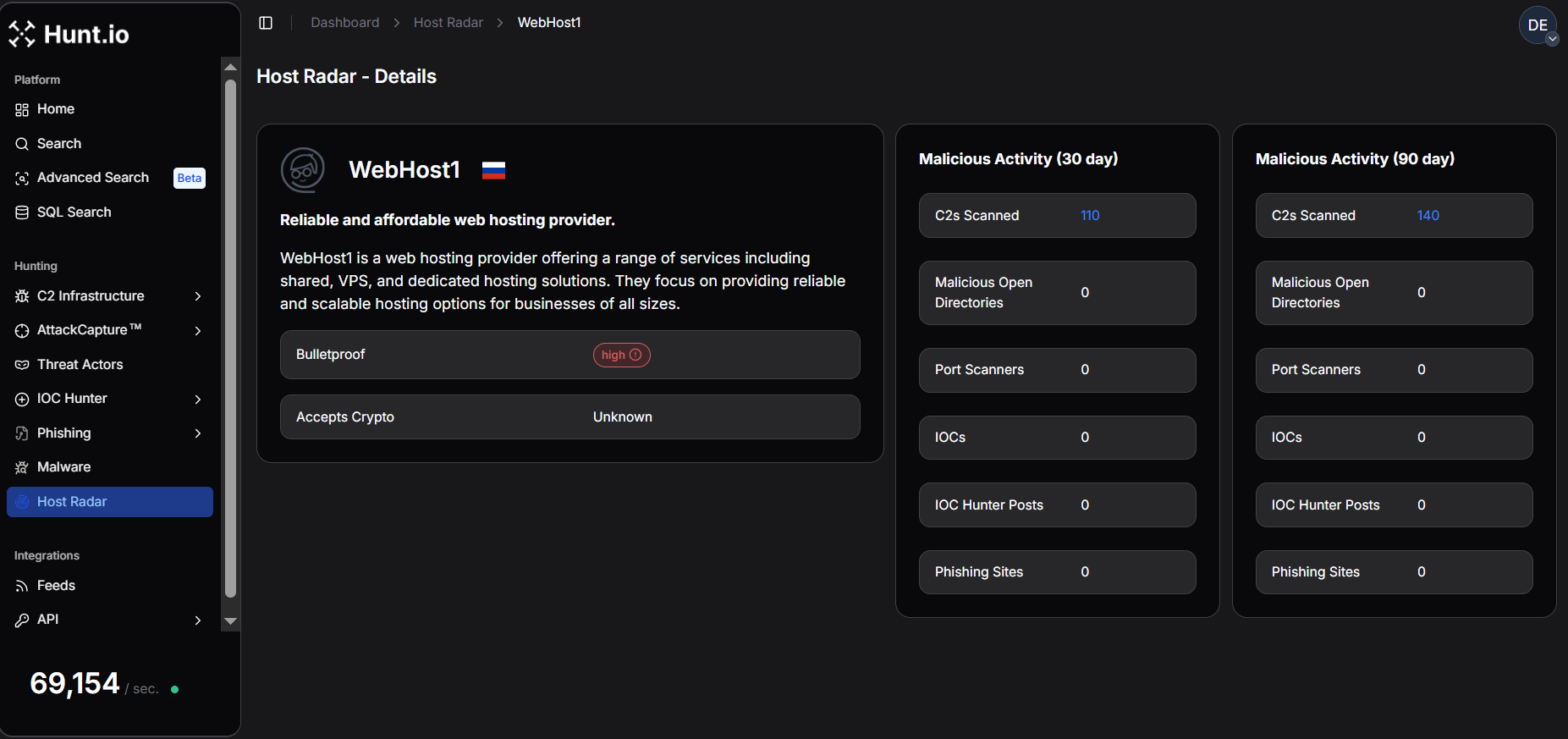This screenshot has height=739, width=1568.
Task: Click the Hunt.io logo
Action: [69, 34]
